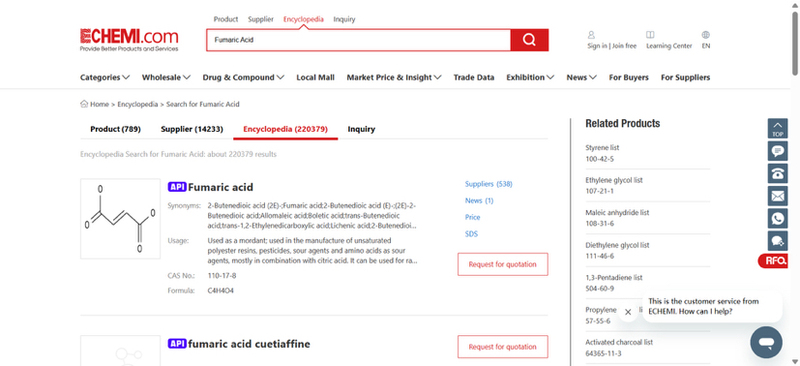The width and height of the screenshot is (800, 366).
Task: Select Encyclopedia search type above search box
Action: pyautogui.click(x=304, y=19)
